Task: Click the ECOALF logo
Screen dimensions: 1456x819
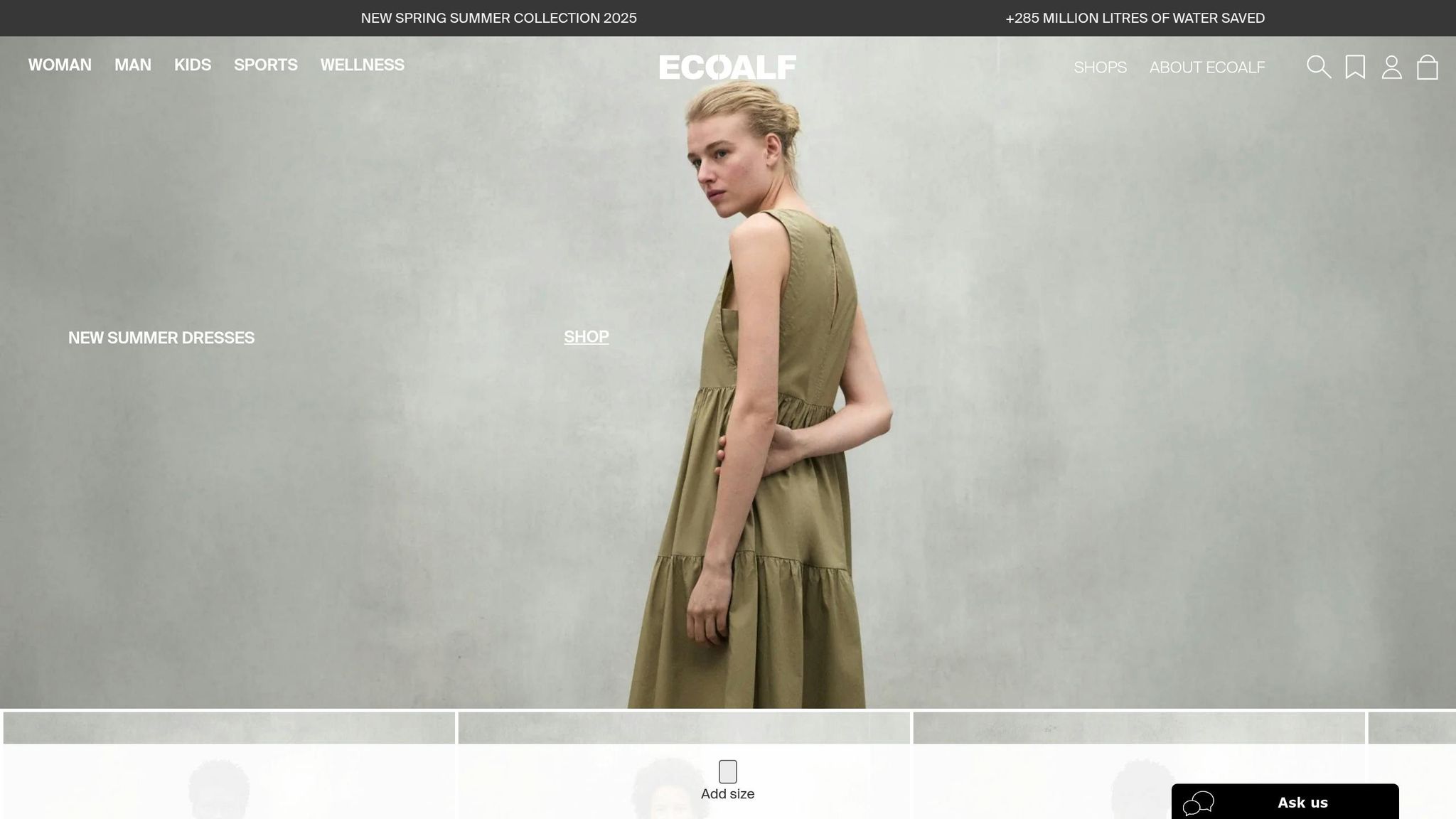Action: pyautogui.click(x=727, y=67)
